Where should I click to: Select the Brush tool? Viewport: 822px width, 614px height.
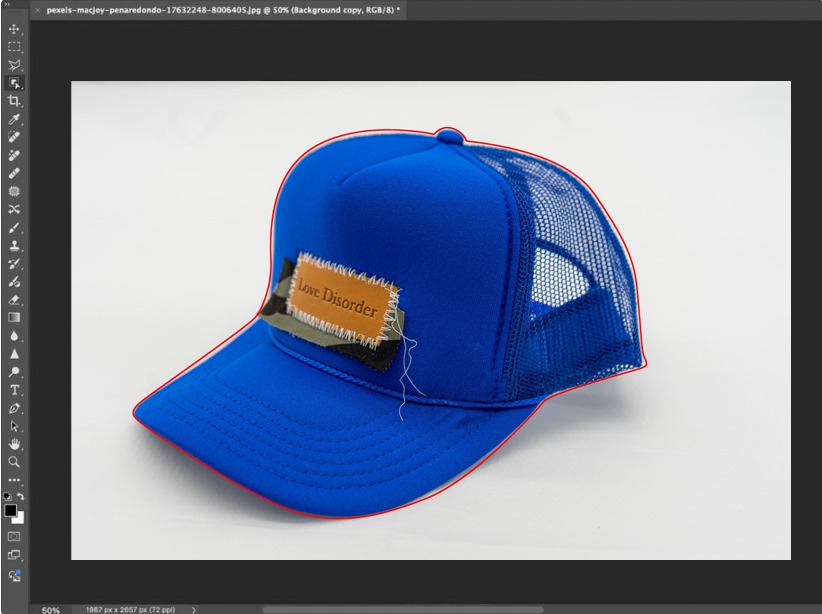[14, 227]
